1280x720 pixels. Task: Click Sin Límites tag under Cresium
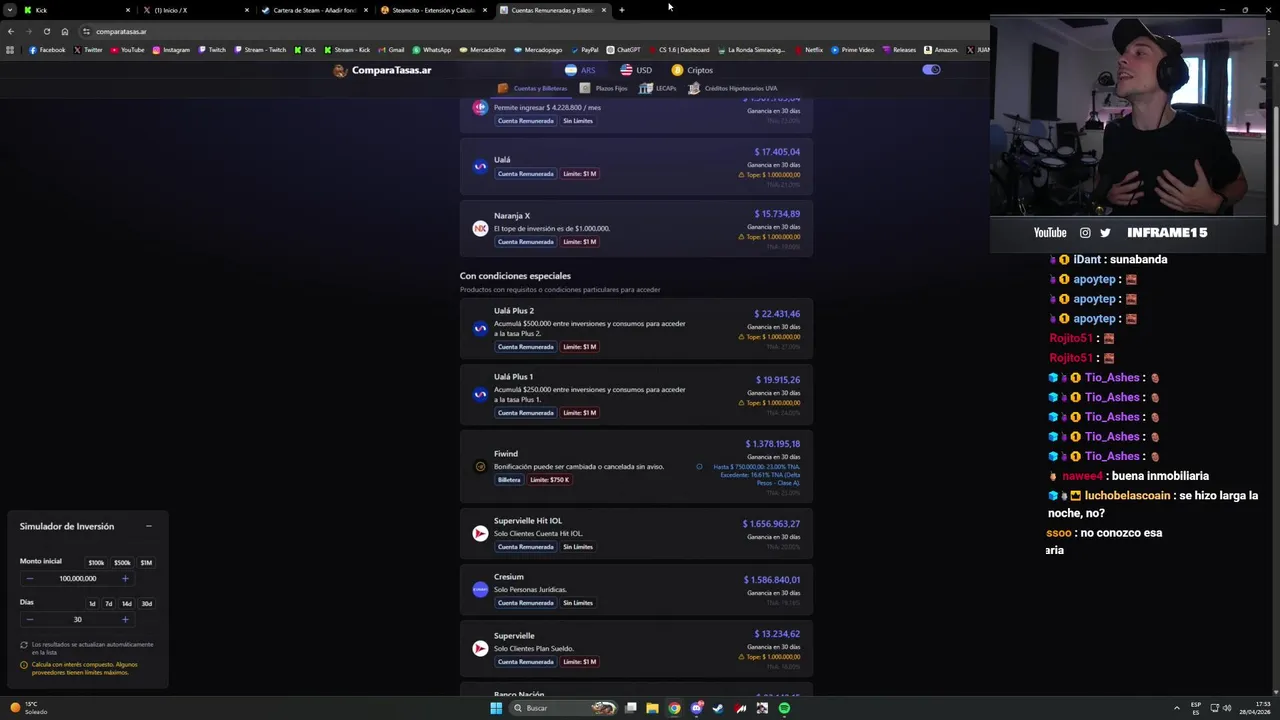pos(578,603)
